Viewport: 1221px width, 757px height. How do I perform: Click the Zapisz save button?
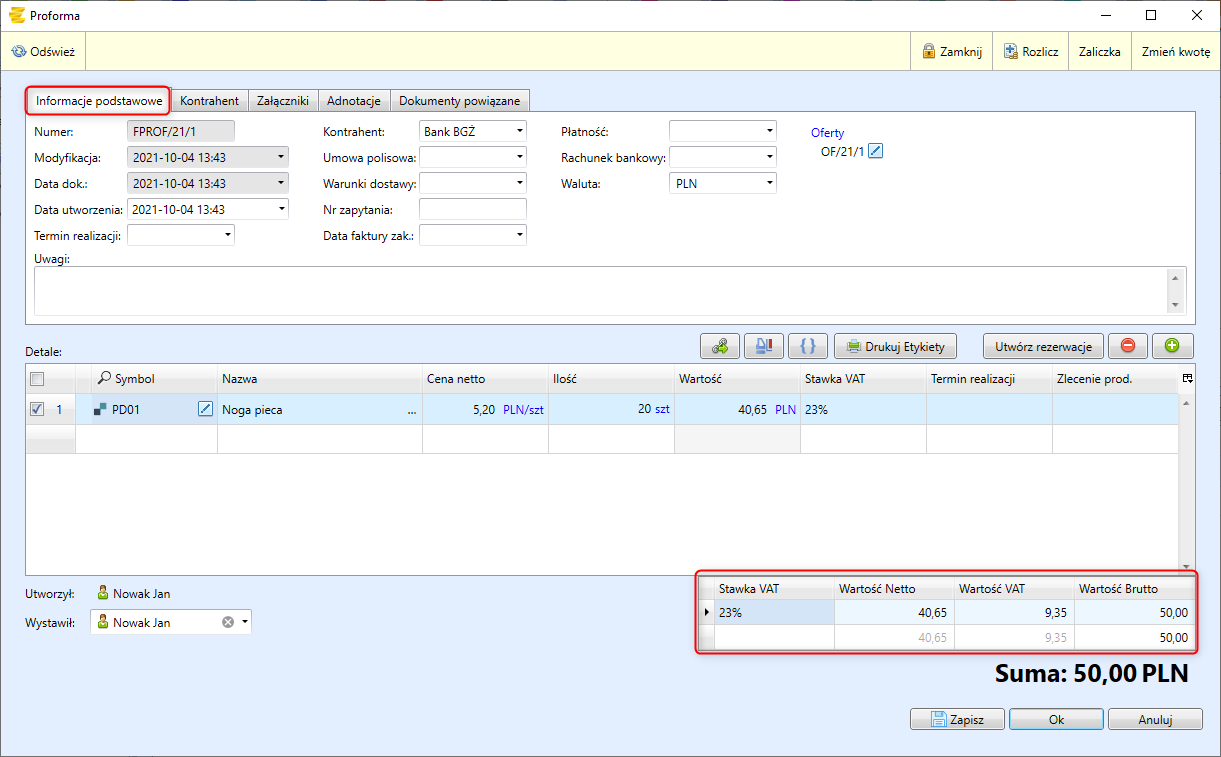click(x=957, y=719)
